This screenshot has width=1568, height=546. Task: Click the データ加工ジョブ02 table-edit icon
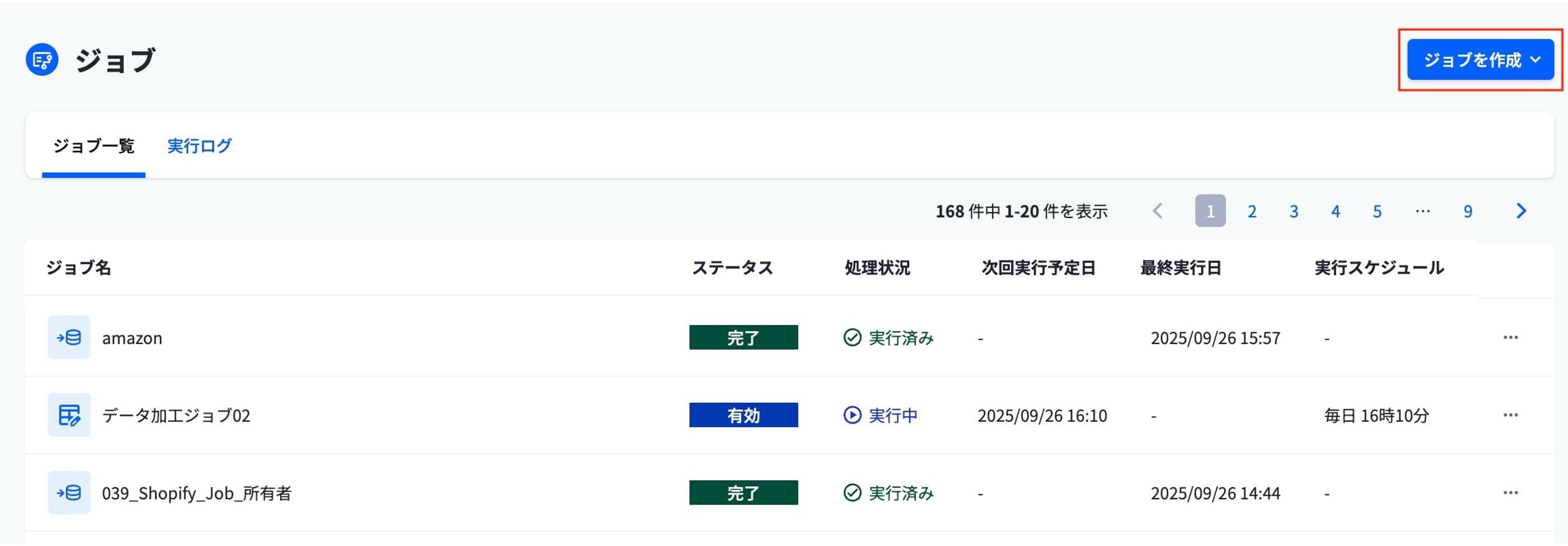coord(69,416)
